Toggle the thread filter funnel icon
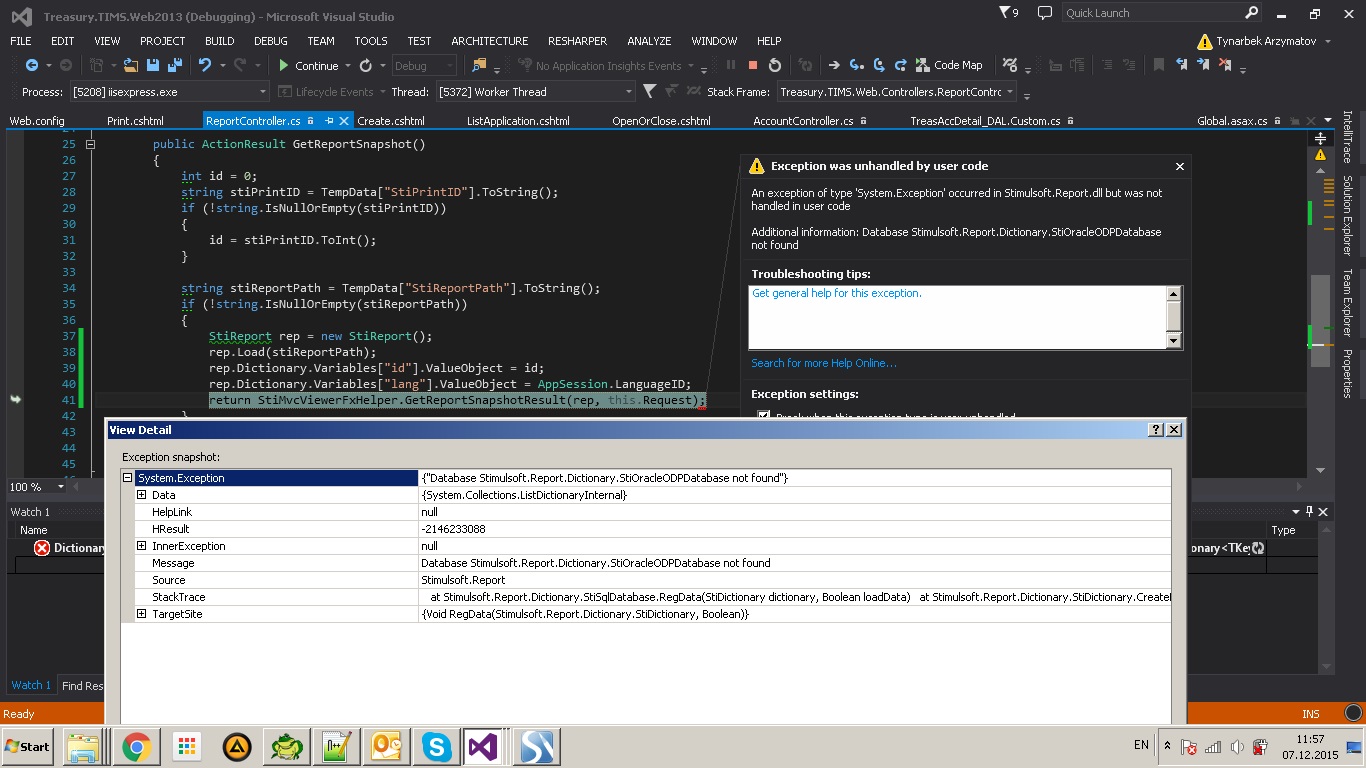1366x768 pixels. click(649, 91)
